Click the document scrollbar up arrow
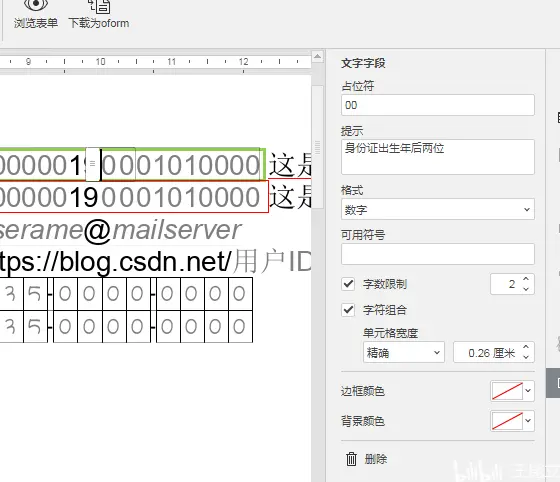This screenshot has height=482, width=560. [x=317, y=56]
